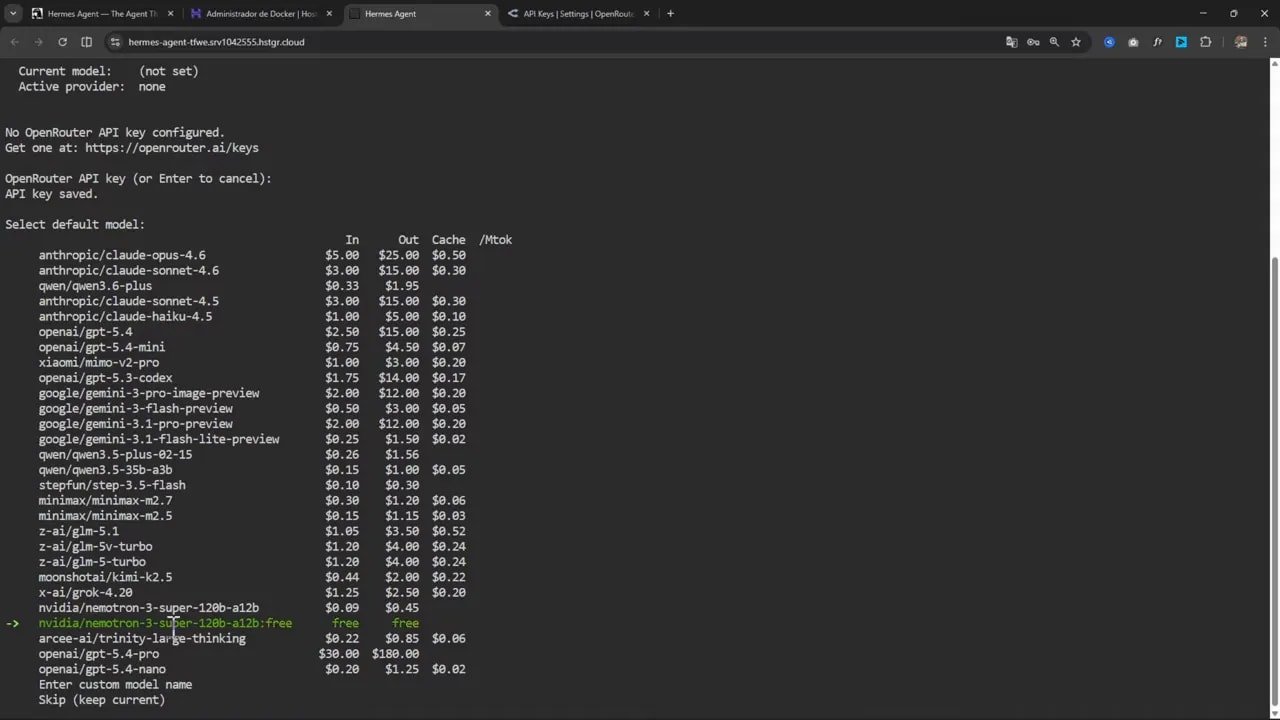Select openai/gpt-5.4-pro model row
The width and height of the screenshot is (1280, 720).
click(228, 654)
